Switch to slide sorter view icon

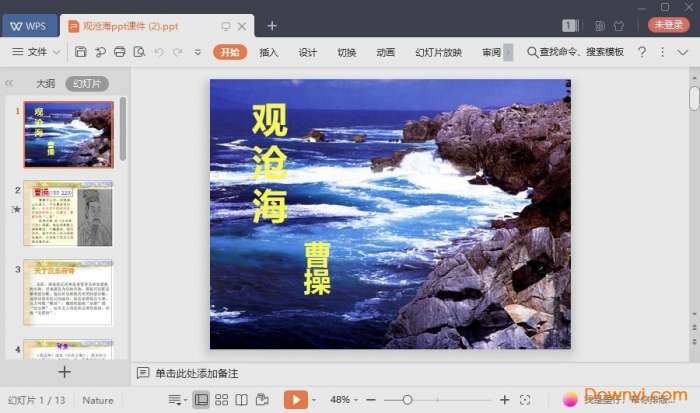(x=222, y=400)
